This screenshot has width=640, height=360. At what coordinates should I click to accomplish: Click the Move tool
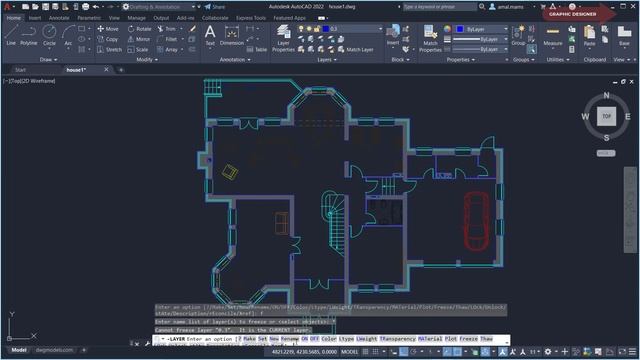coord(108,29)
